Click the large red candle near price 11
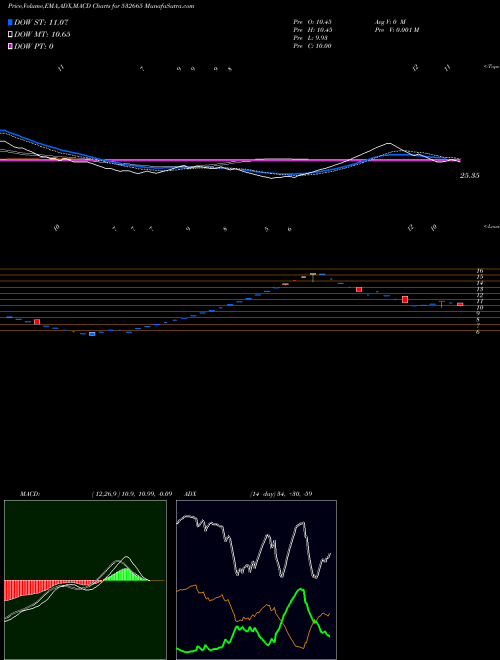Image resolution: width=500 pixels, height=660 pixels. [405, 299]
